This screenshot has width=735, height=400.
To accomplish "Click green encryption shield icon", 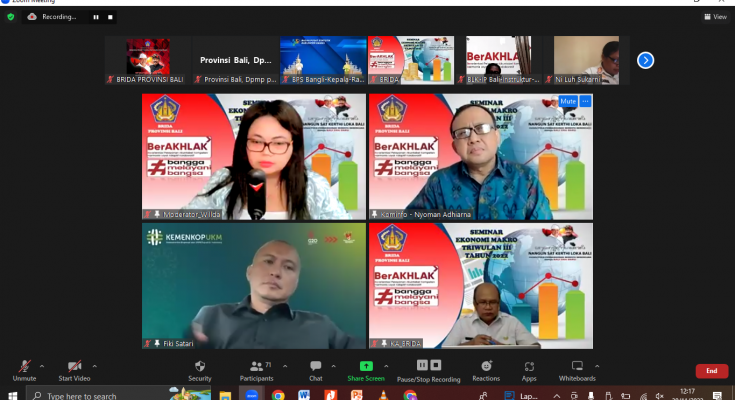I will pyautogui.click(x=11, y=17).
